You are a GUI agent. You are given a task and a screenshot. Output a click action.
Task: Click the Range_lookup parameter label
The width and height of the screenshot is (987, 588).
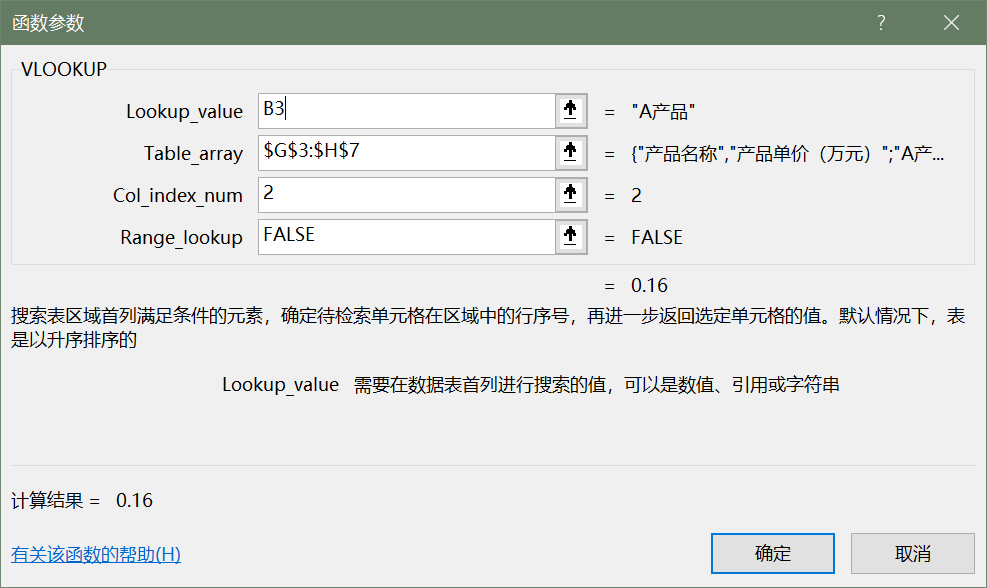tap(181, 238)
